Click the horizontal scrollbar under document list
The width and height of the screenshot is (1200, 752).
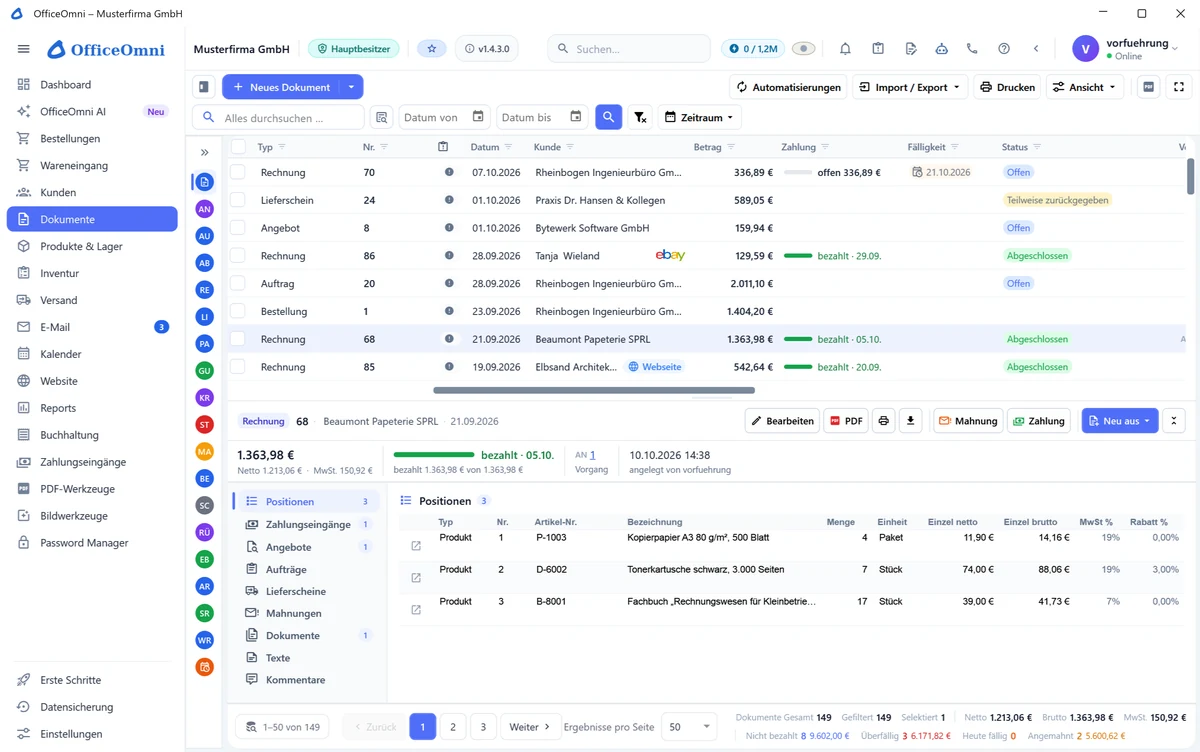pos(594,390)
